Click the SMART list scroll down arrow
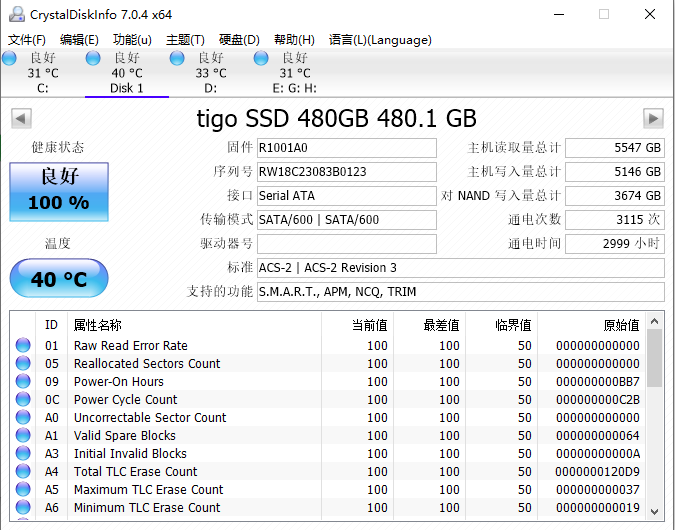This screenshot has width=675, height=530. (654, 511)
